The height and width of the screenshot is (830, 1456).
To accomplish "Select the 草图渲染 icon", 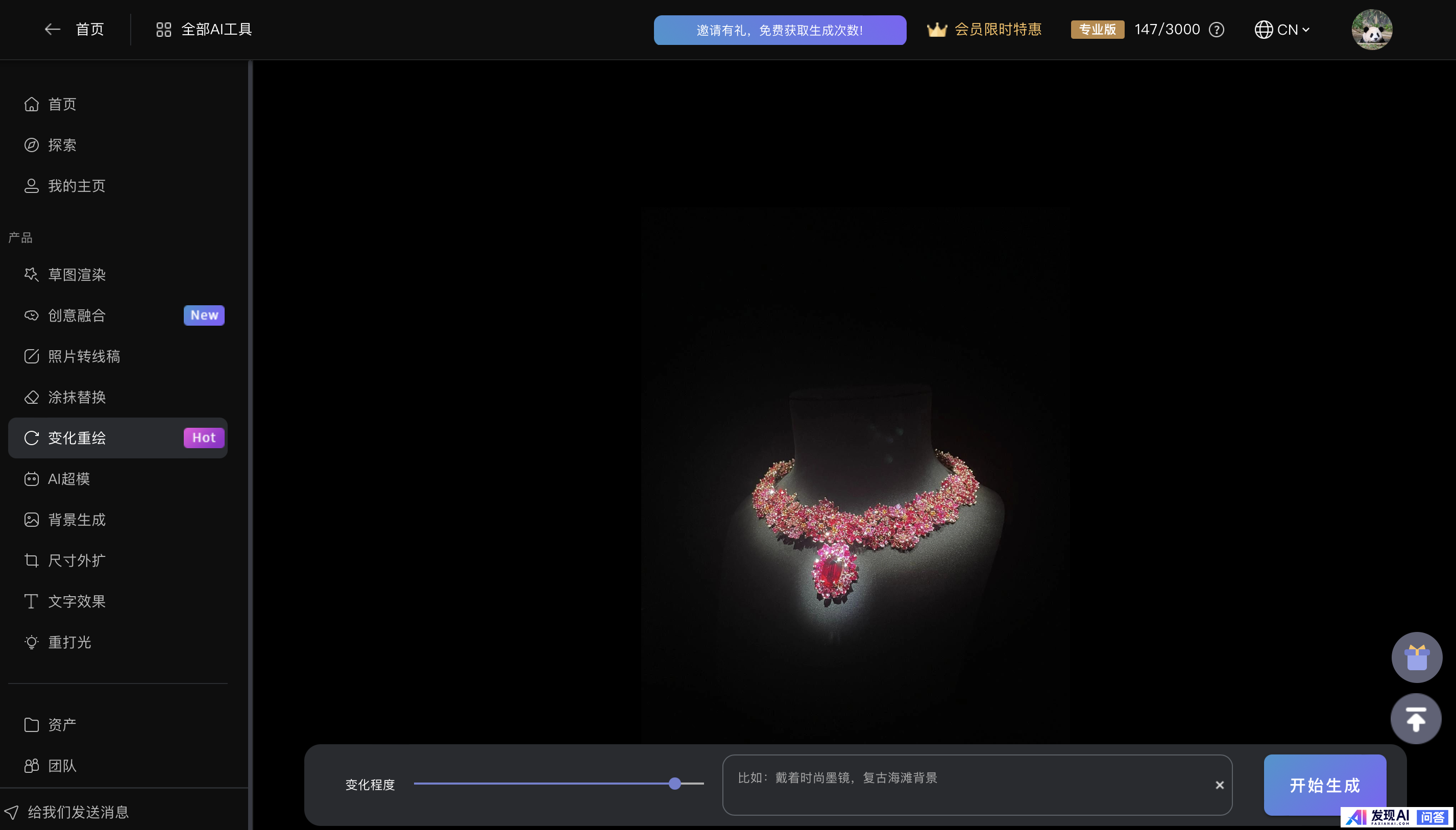I will (31, 275).
